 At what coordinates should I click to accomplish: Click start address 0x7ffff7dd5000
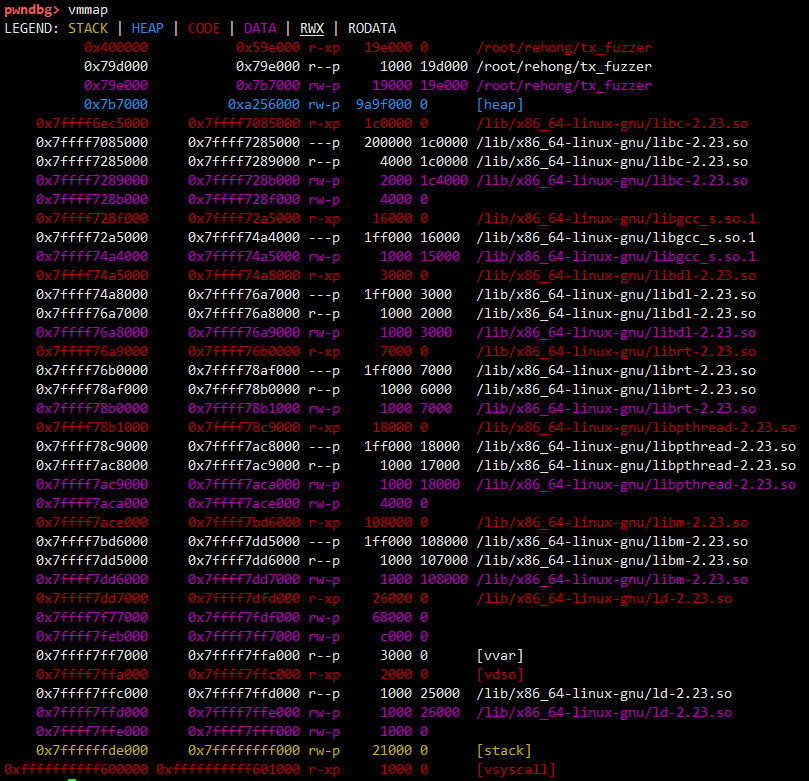[x=92, y=561]
